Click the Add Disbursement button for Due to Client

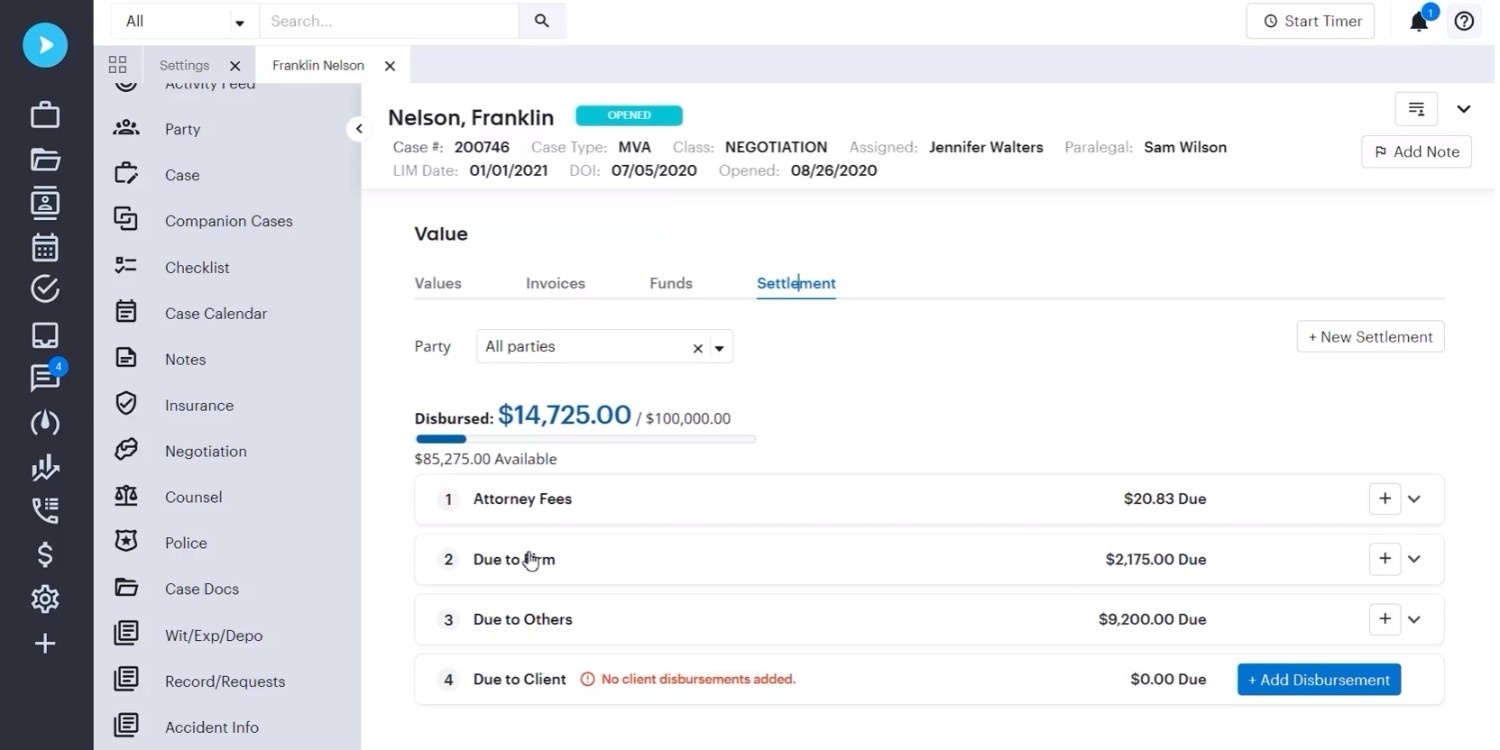tap(1318, 679)
